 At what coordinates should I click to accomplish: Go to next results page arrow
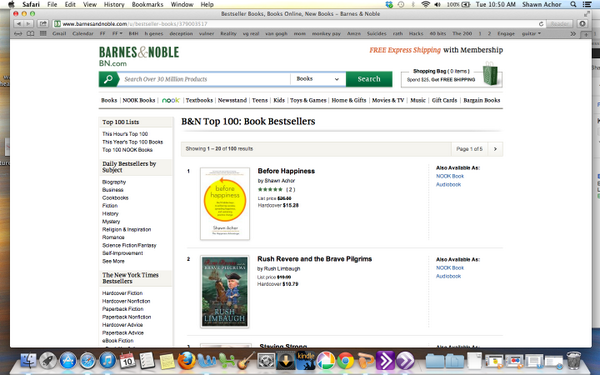(x=495, y=149)
